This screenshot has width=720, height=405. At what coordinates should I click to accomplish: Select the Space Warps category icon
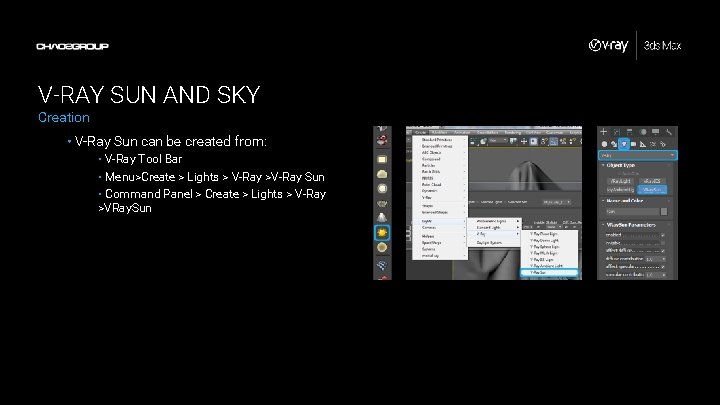[653, 144]
